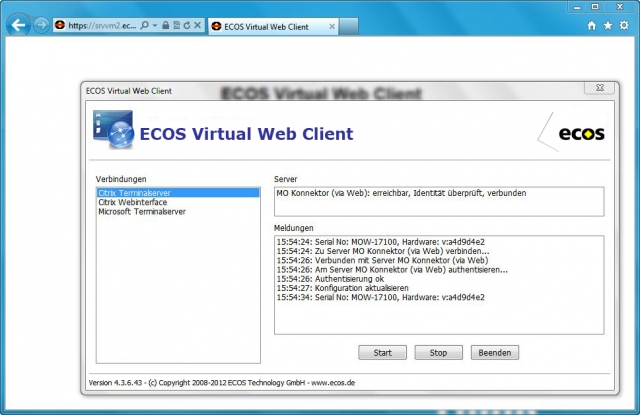640x415 pixels.
Task: Click the browser forward arrow
Action: (x=41, y=25)
